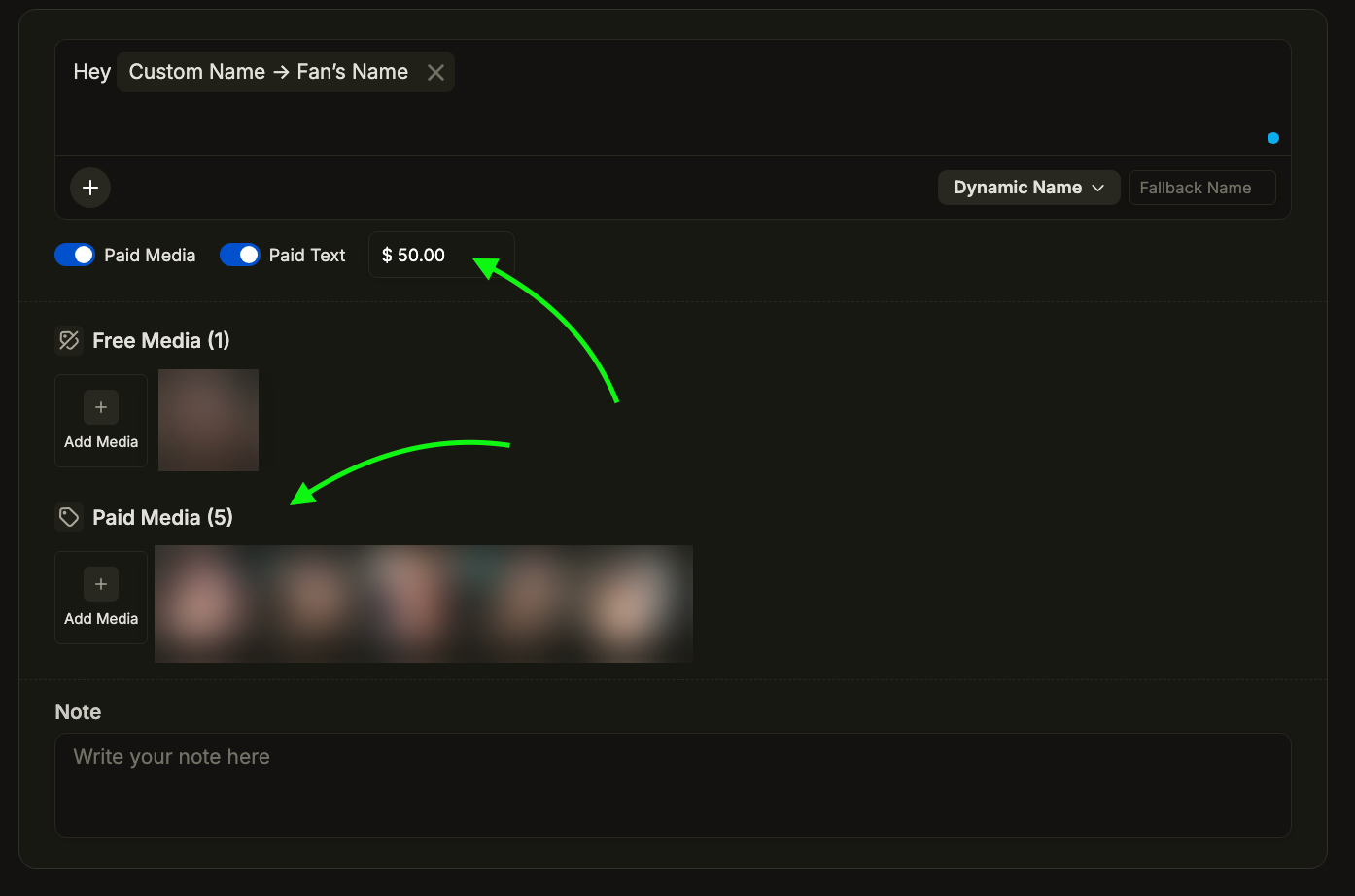Screen dimensions: 1355x896
Task: Select the Custom Name → Fan's Name chip
Action: 268,73
